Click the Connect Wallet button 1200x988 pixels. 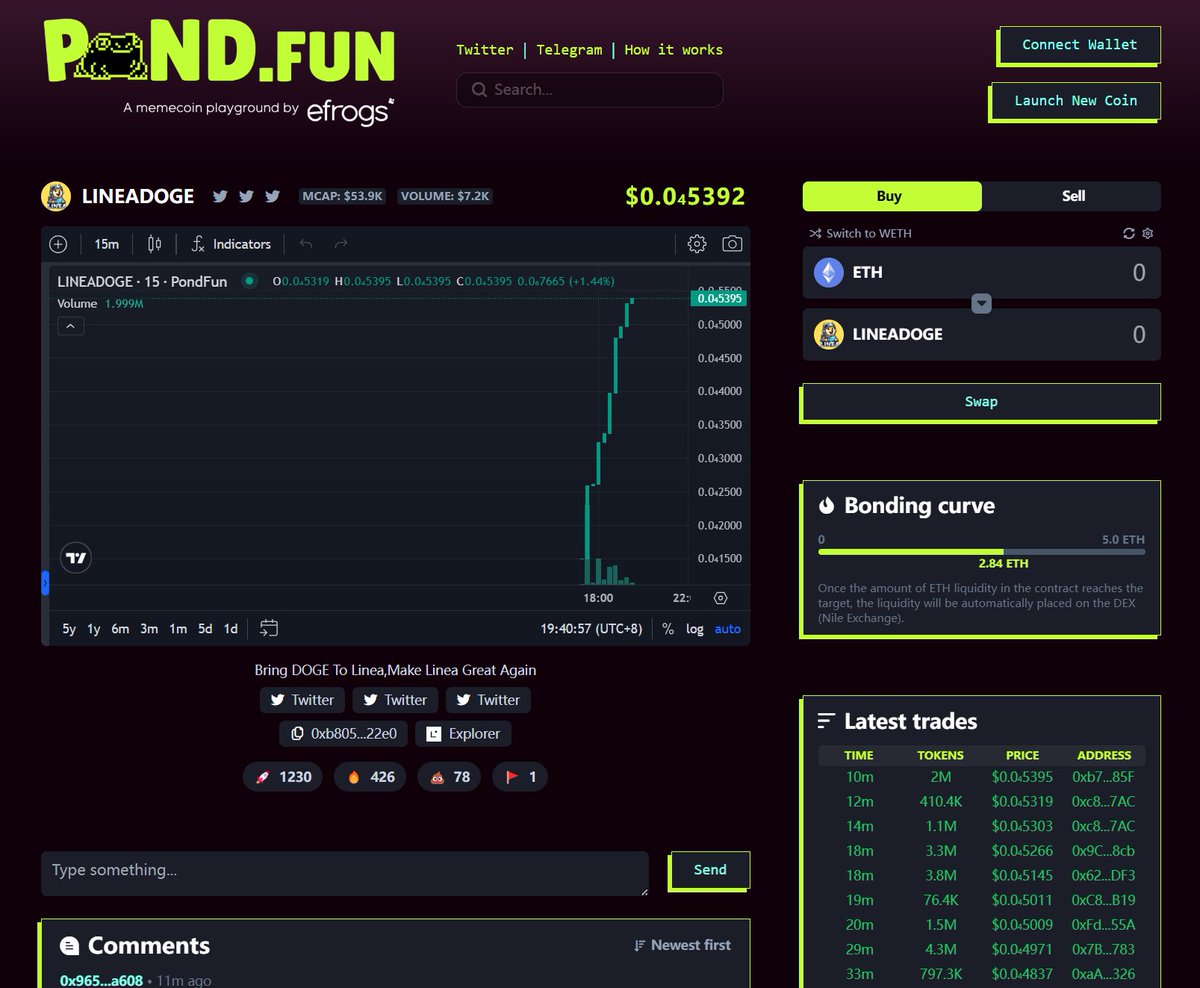pyautogui.click(x=1080, y=45)
